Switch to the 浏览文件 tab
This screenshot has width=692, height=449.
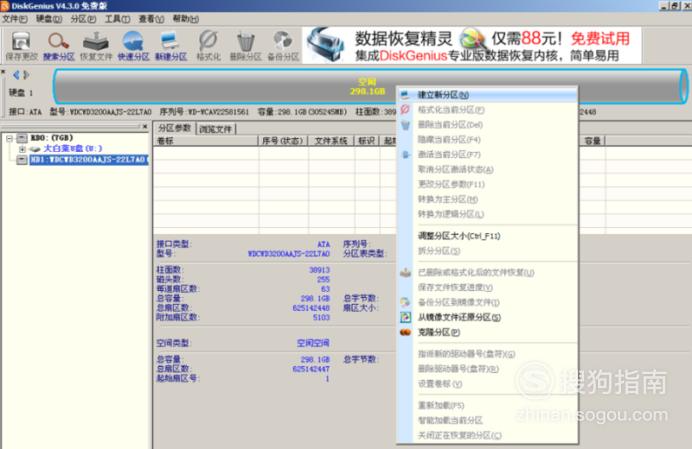(x=215, y=129)
